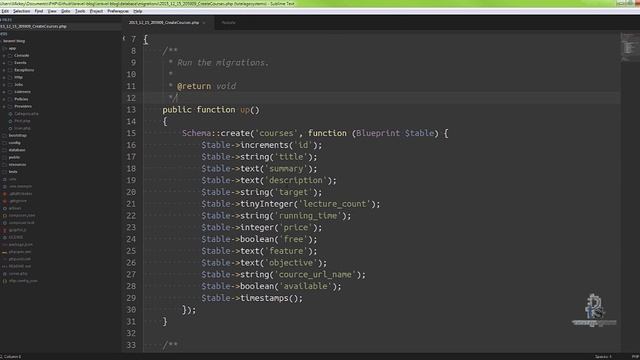Click the database folder icon
Image resolution: width=640 pixels, height=360 pixels.
pyautogui.click(x=5, y=150)
